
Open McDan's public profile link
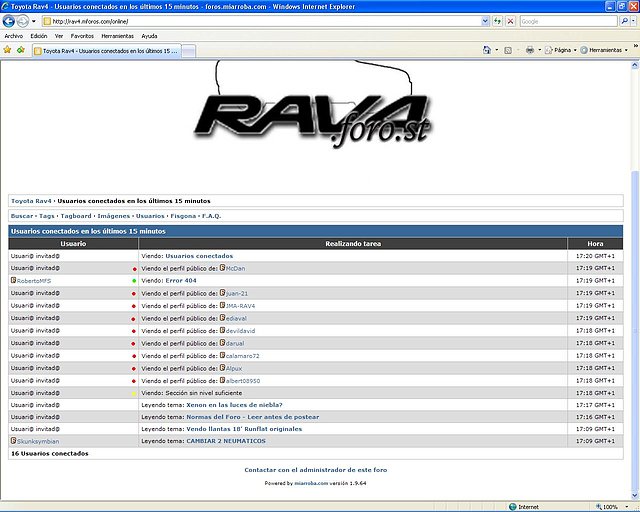(236, 269)
